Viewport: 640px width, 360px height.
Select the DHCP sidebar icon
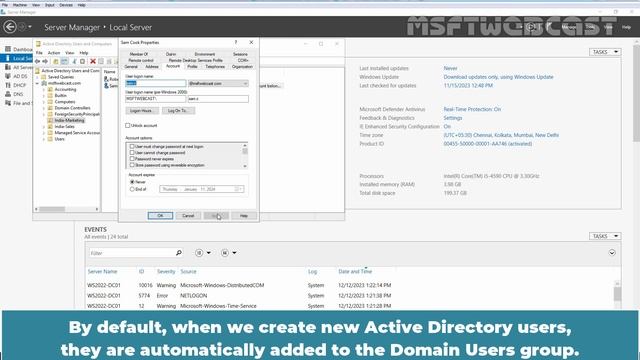click(8, 85)
